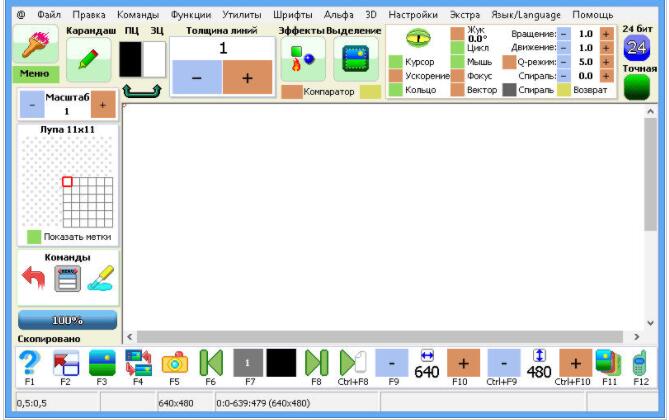Decrease line thickness with minus

click(197, 77)
